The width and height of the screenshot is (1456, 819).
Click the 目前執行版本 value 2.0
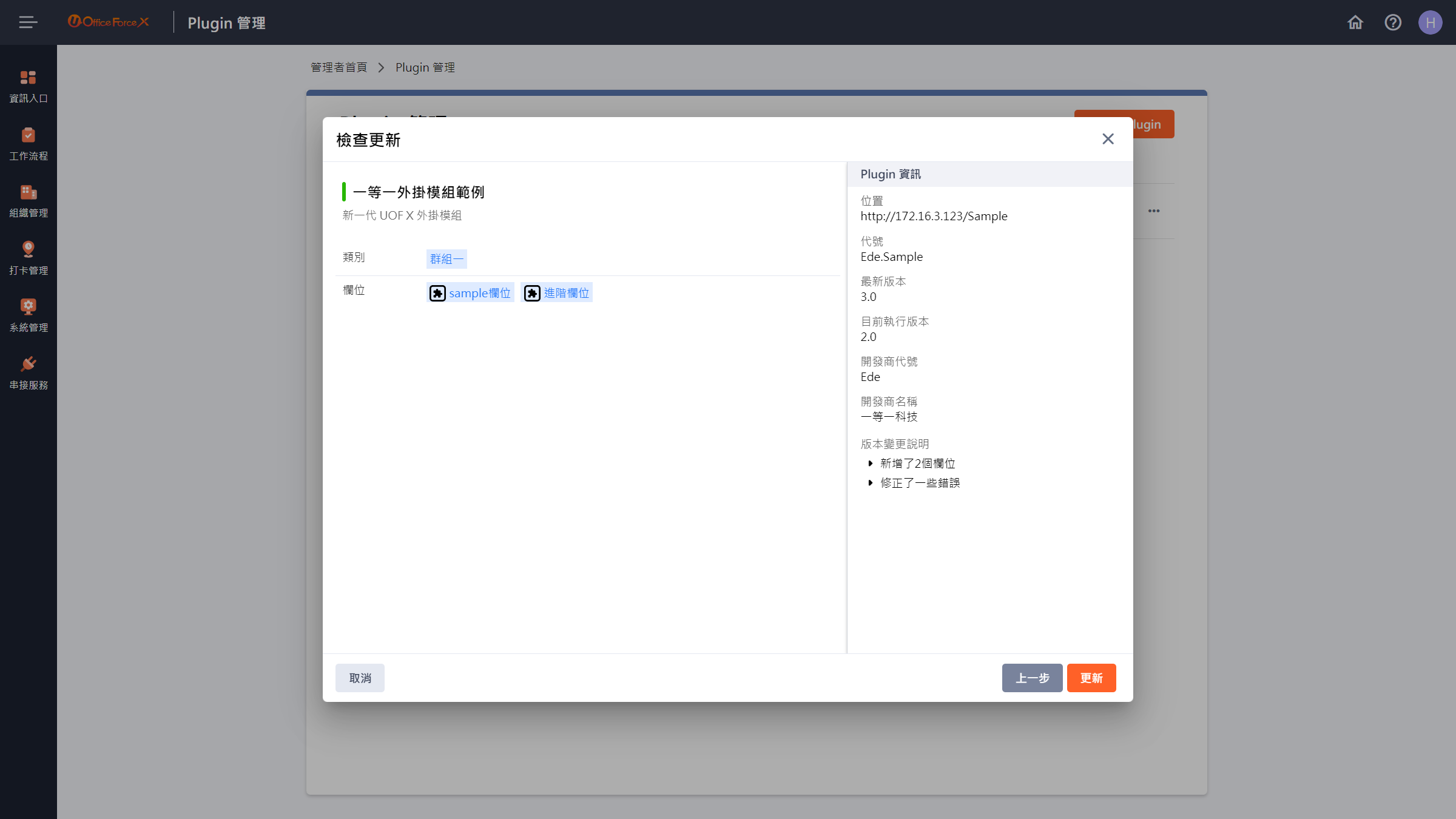point(868,337)
